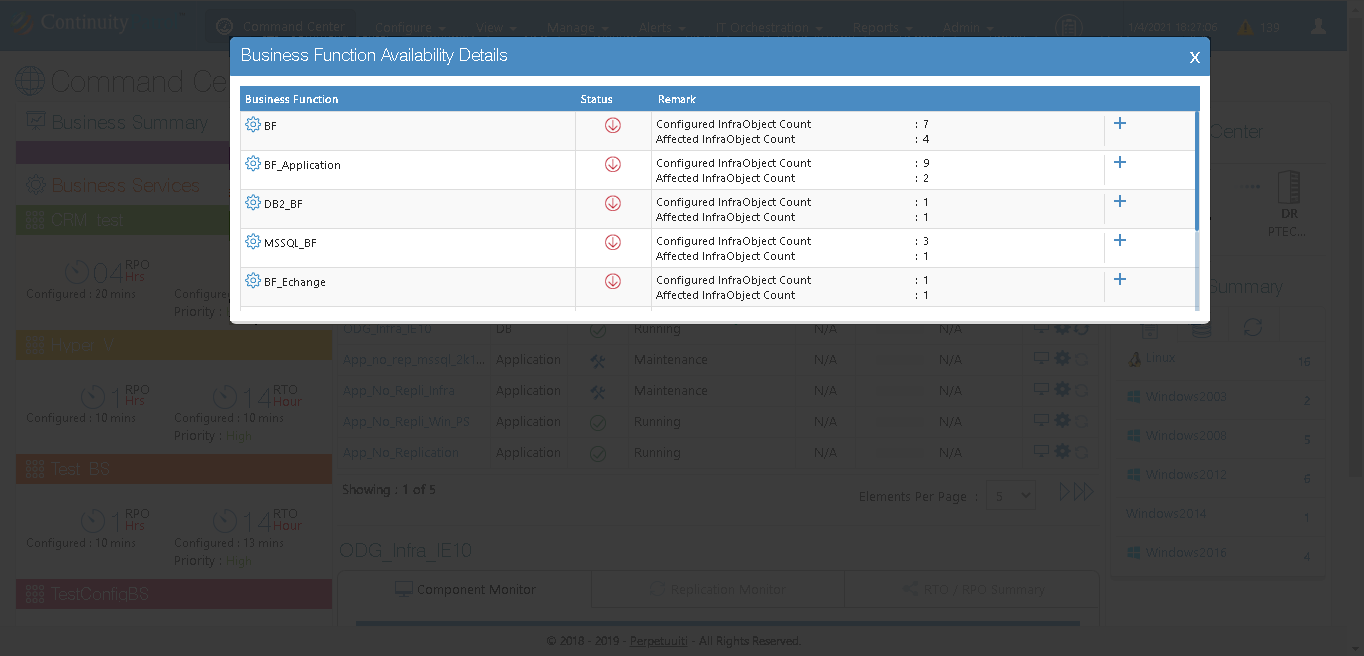This screenshot has width=1364, height=656.
Task: Expand the DB2_BF row with plus
Action: click(1120, 201)
